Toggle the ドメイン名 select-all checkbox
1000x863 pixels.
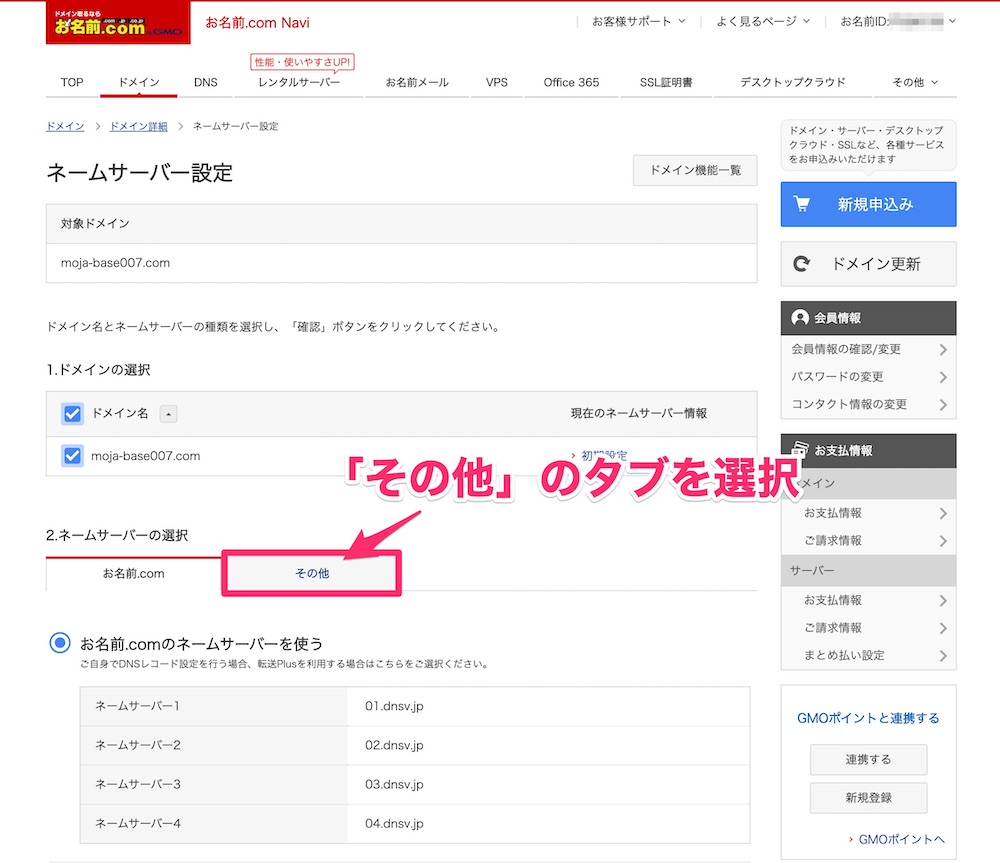click(72, 413)
